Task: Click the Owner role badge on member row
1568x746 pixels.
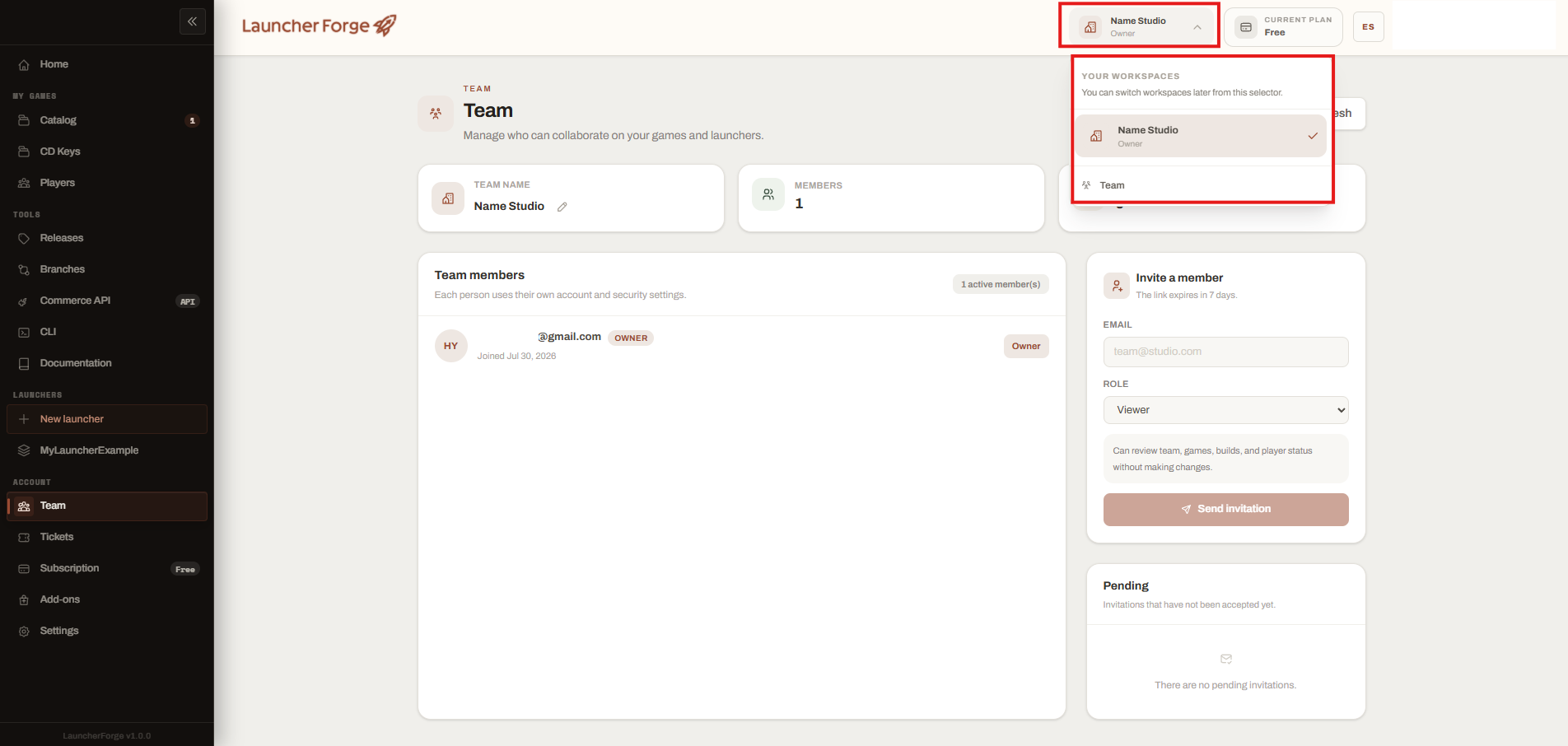Action: [x=1026, y=346]
